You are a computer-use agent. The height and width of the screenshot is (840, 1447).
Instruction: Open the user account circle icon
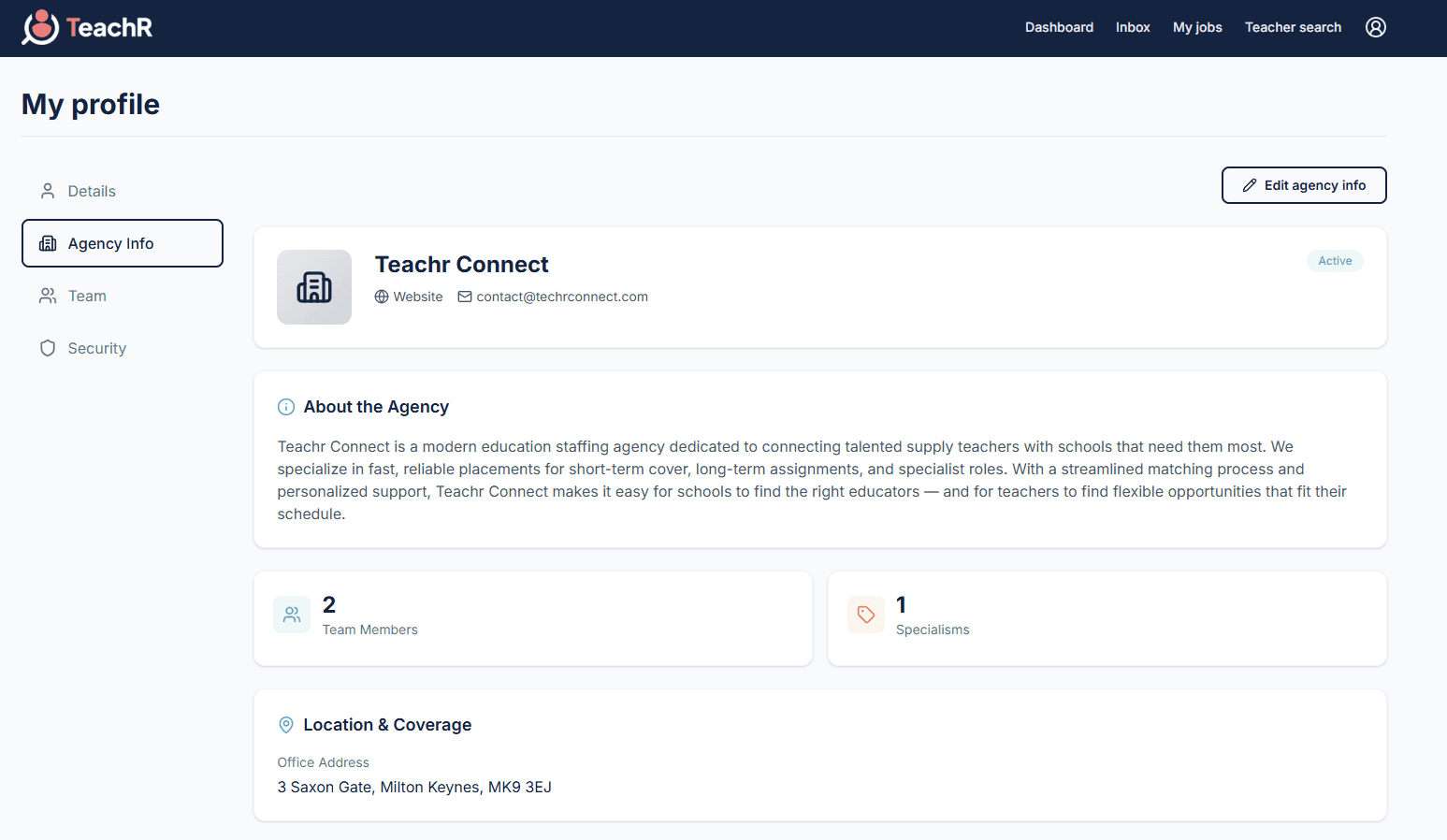pyautogui.click(x=1375, y=27)
